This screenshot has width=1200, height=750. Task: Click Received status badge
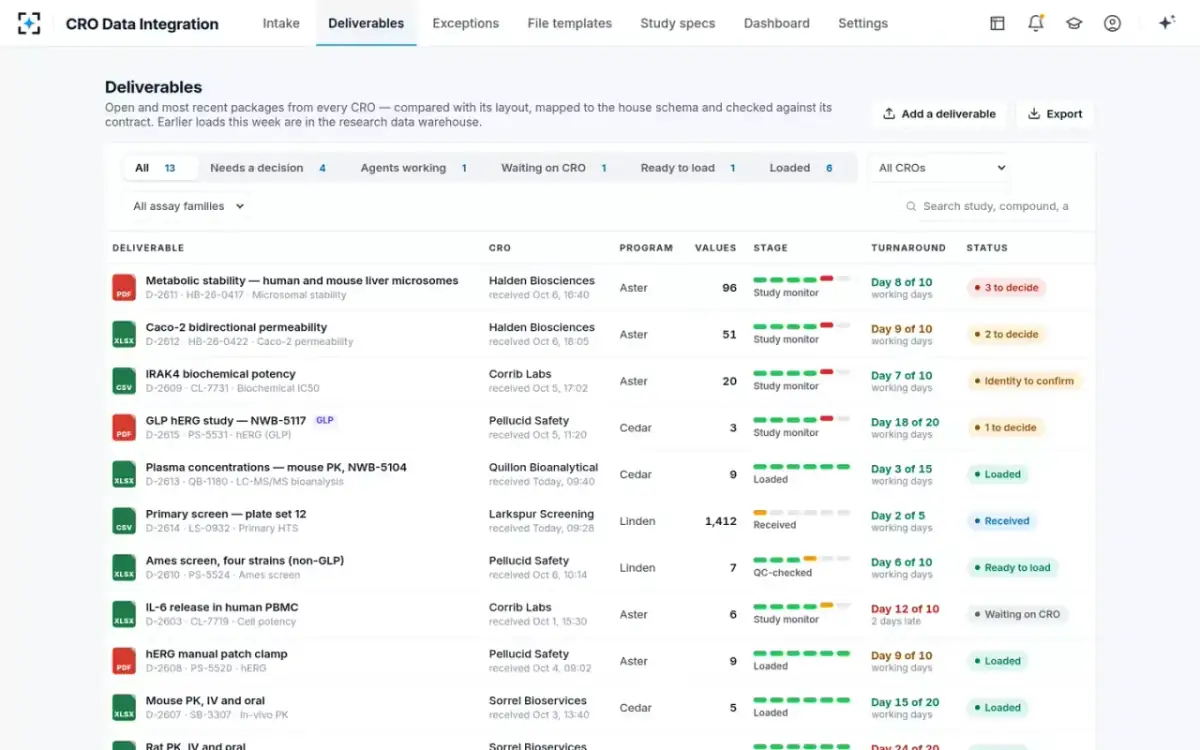1001,521
